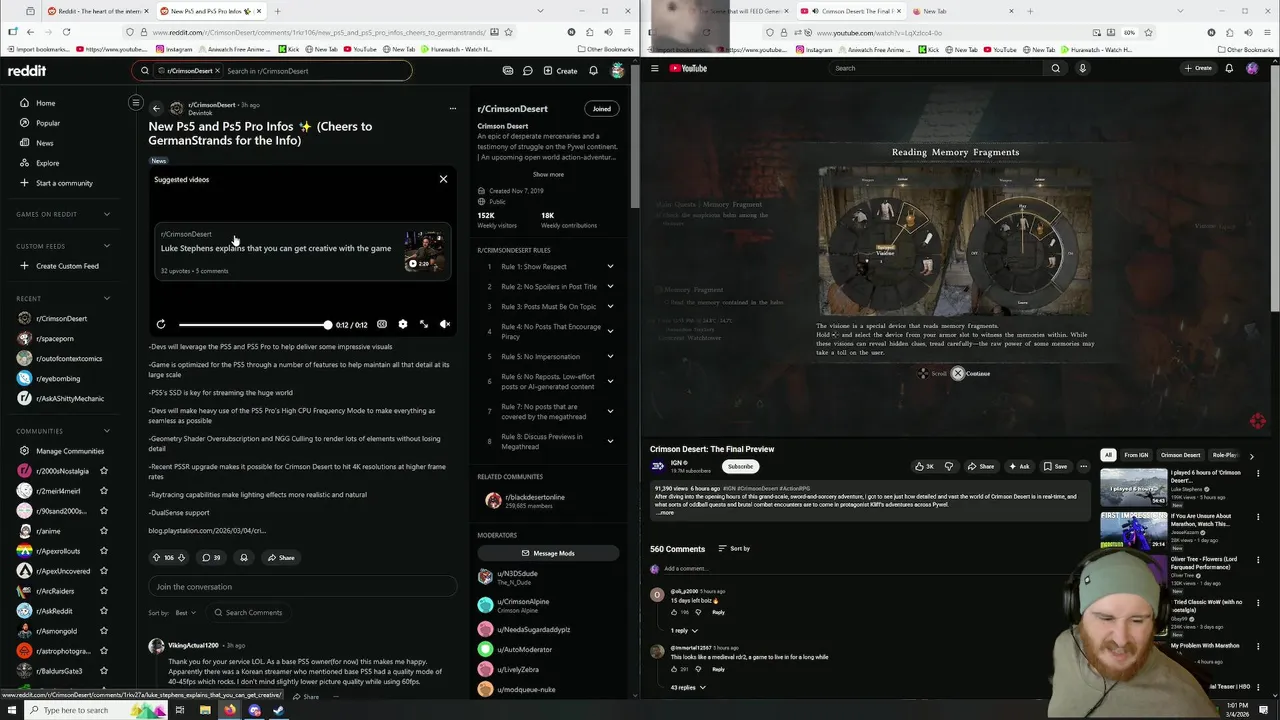Remove r/CrimsonDesert search filter chip
The width and height of the screenshot is (1280, 720).
point(217,71)
